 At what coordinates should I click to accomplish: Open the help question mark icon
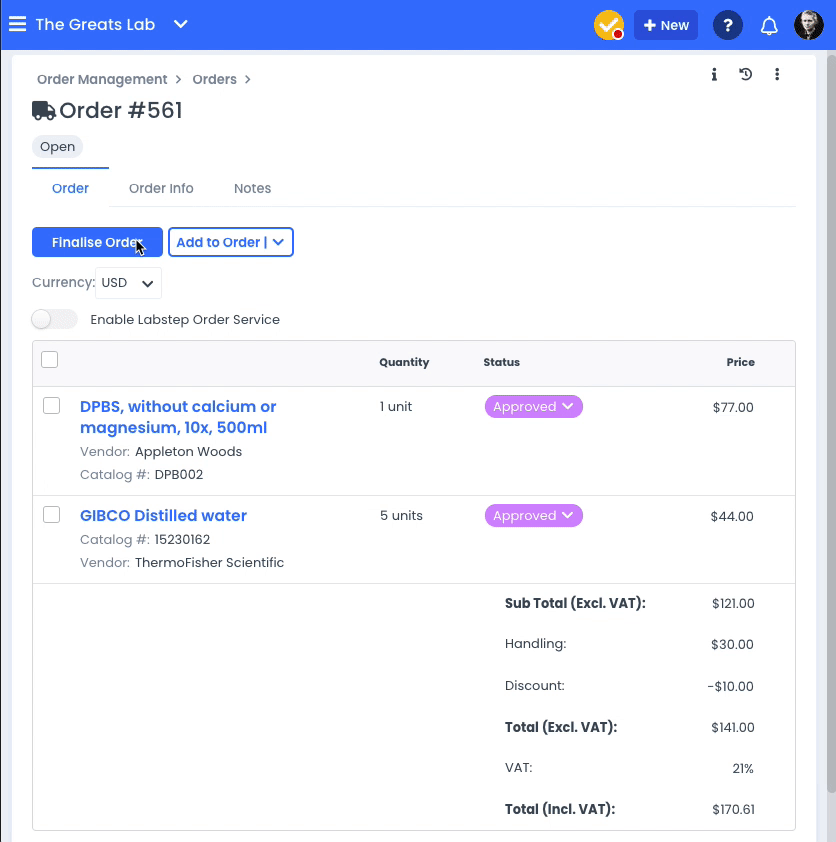coord(728,25)
